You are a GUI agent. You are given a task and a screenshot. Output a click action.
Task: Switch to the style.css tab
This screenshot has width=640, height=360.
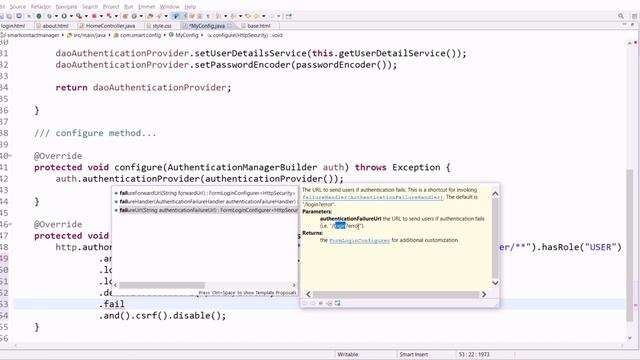(x=162, y=26)
